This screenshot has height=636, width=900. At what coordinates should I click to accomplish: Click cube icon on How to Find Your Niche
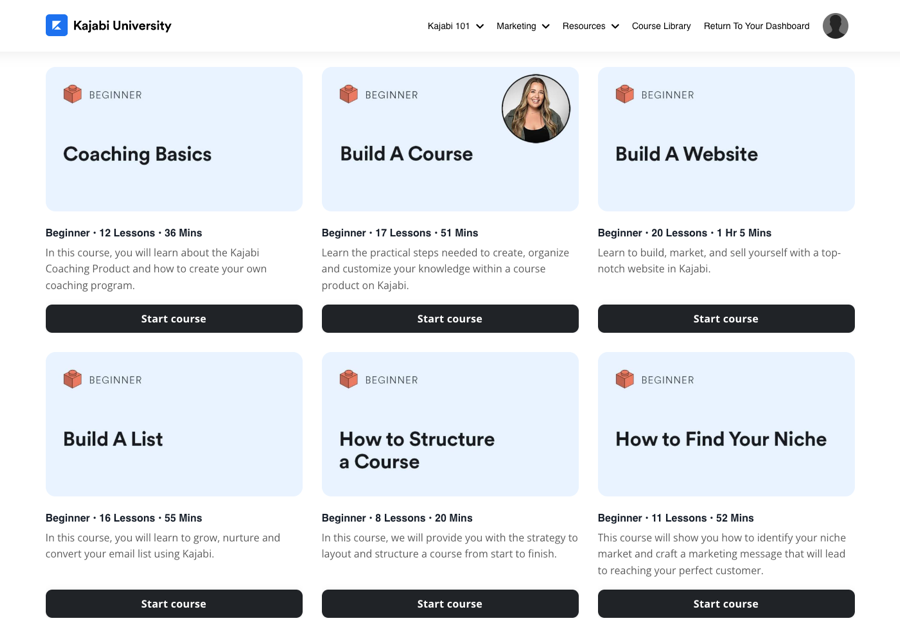(624, 379)
